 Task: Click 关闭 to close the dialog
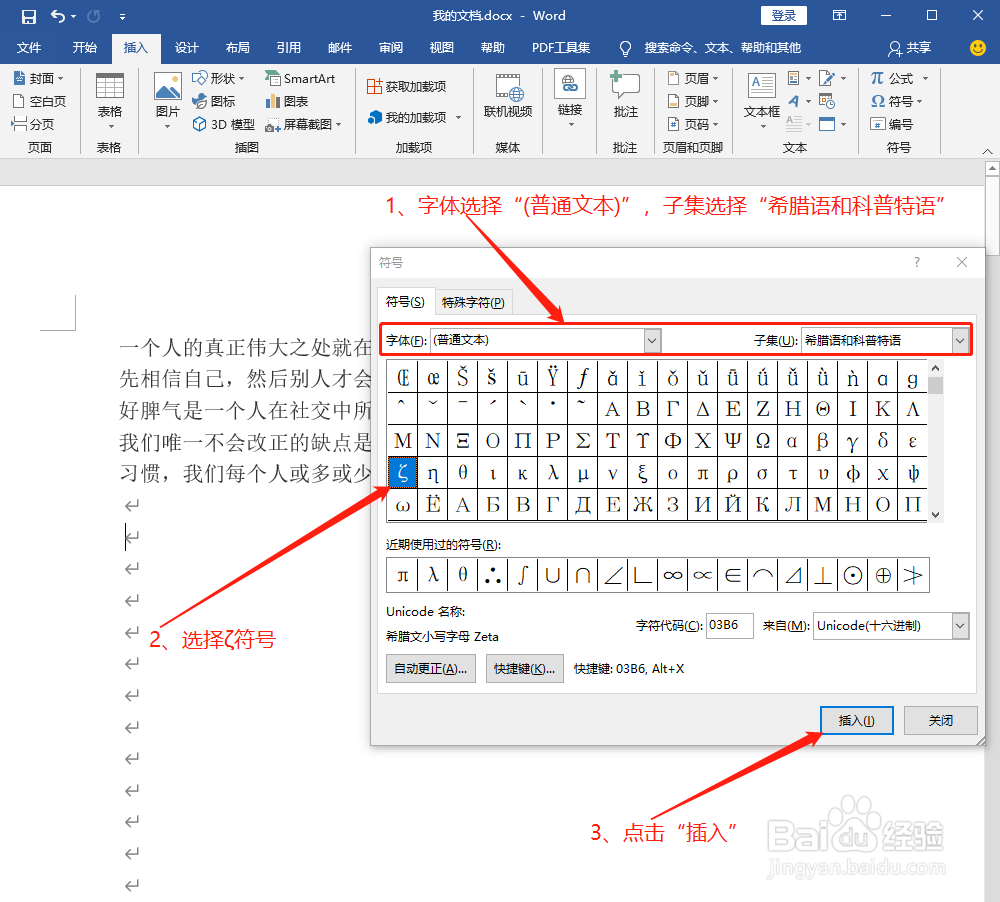941,720
